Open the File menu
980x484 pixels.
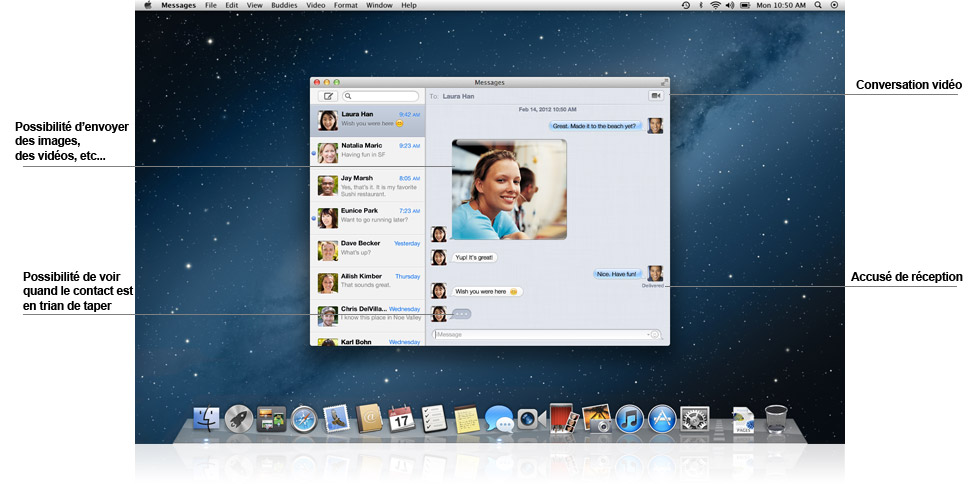(211, 5)
